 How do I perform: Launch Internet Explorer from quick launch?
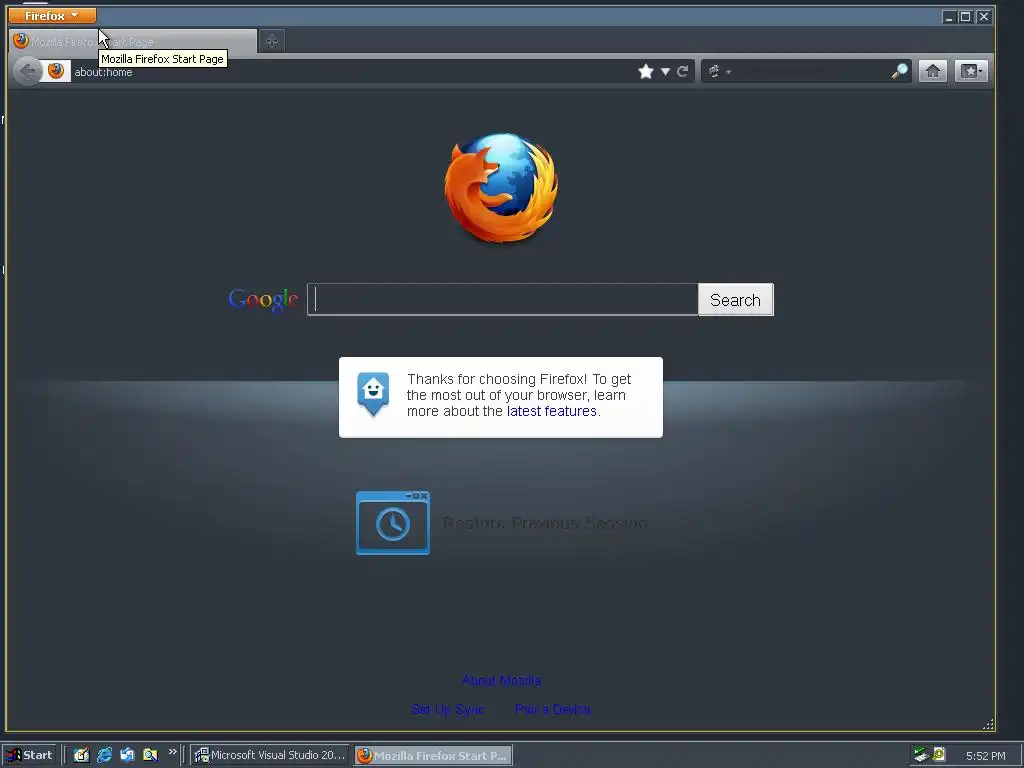(104, 756)
